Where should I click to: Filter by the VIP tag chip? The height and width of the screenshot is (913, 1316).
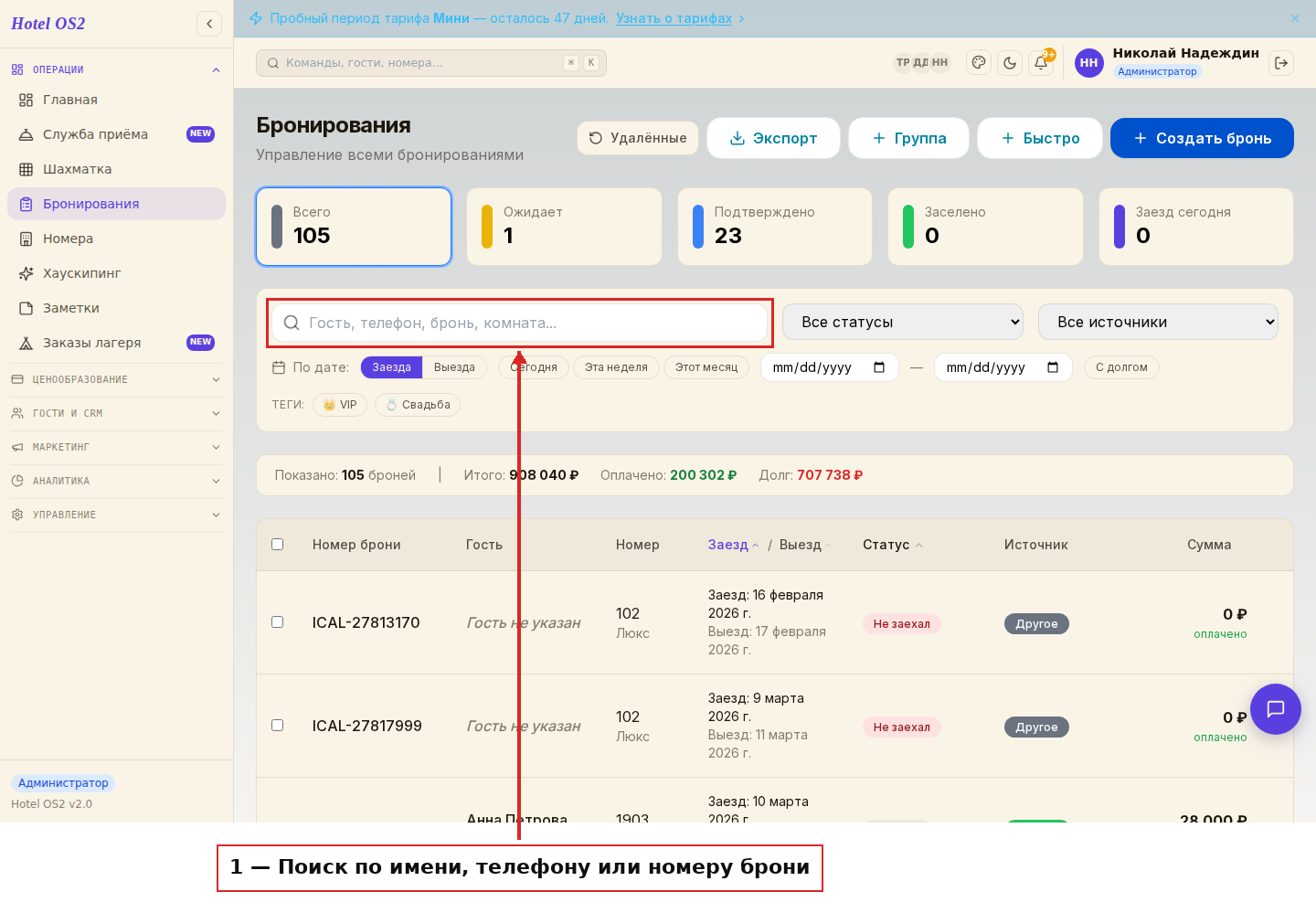pos(340,405)
